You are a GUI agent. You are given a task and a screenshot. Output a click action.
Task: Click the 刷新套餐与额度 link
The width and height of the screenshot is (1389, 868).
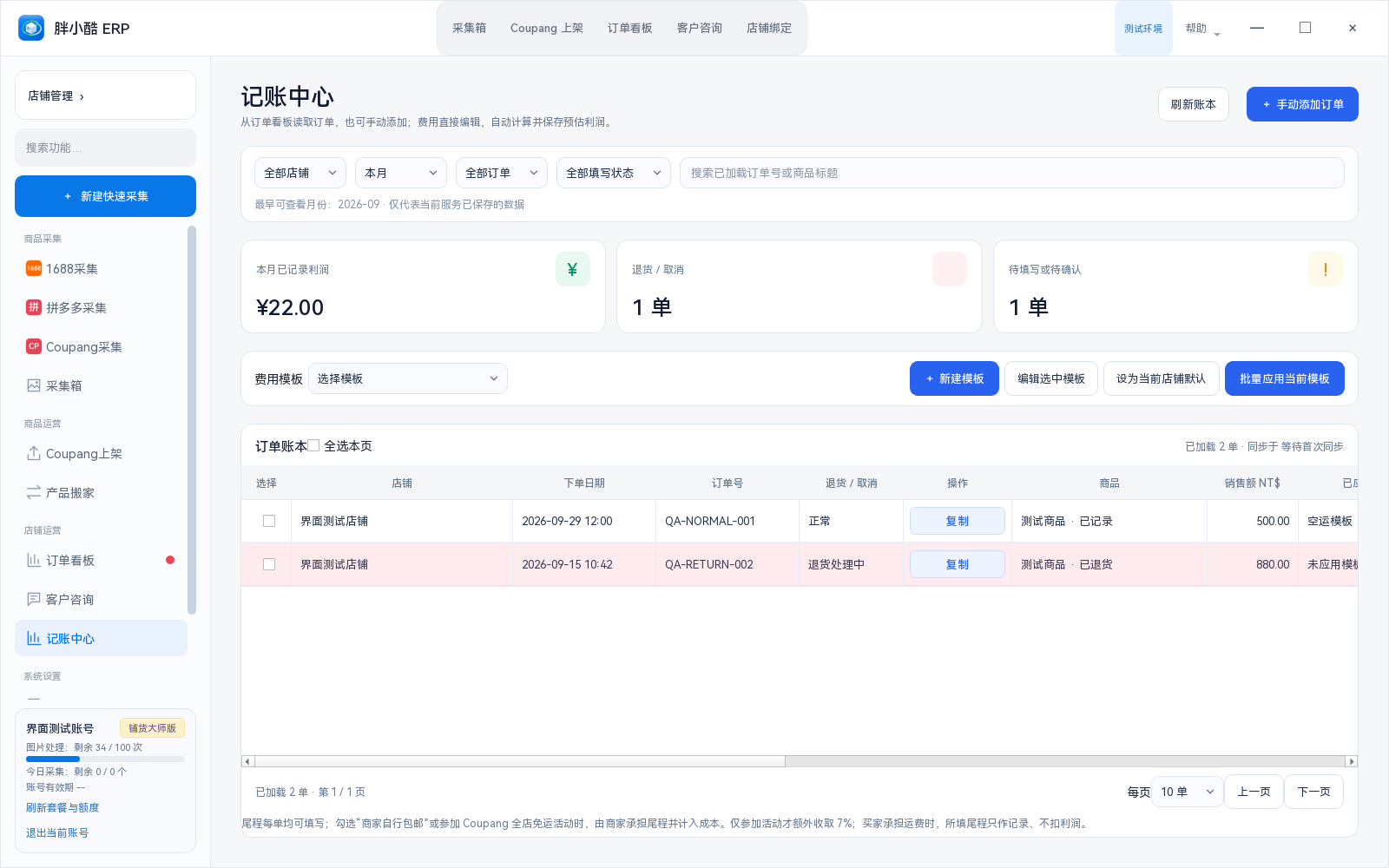coord(63,807)
